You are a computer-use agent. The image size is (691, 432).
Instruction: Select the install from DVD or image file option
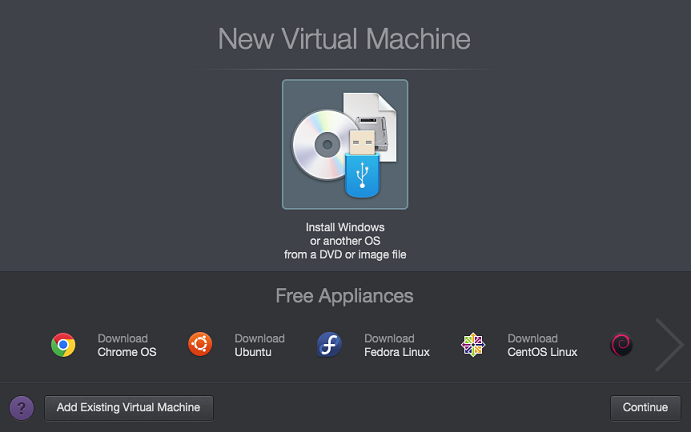[345, 144]
